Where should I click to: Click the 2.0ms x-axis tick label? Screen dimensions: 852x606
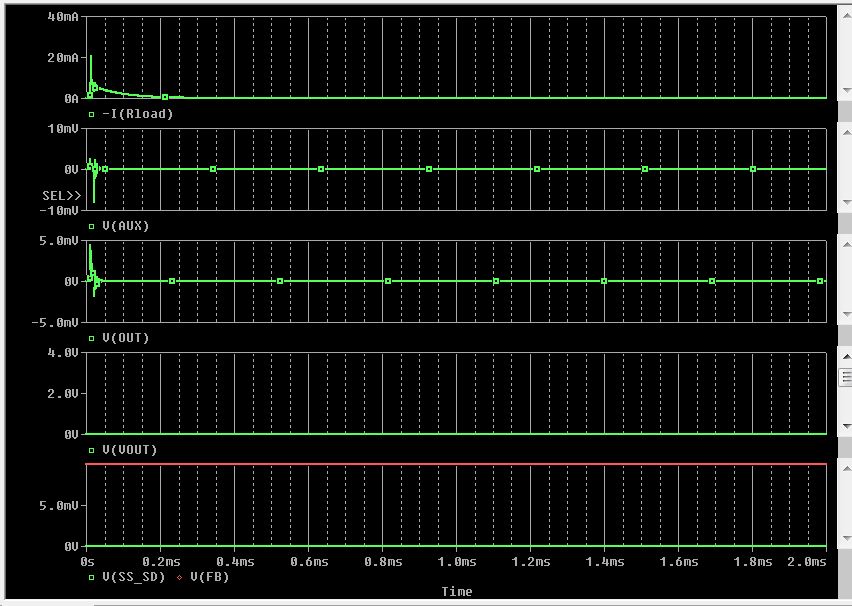click(x=807, y=561)
